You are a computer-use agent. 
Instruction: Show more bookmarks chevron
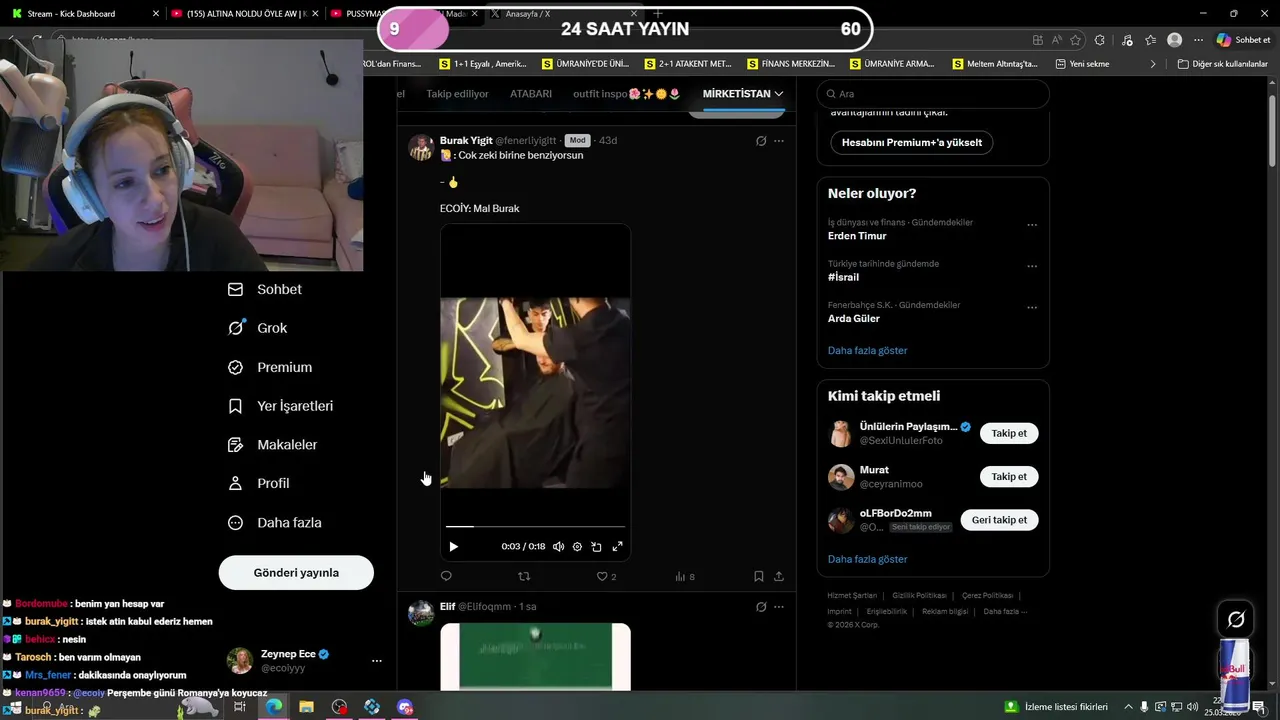click(1152, 64)
